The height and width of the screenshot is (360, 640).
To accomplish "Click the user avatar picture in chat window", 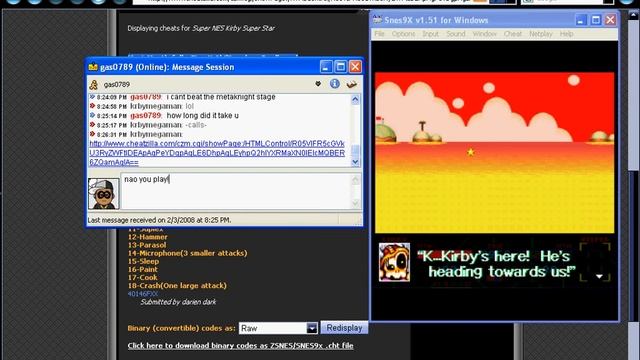I will tap(104, 193).
